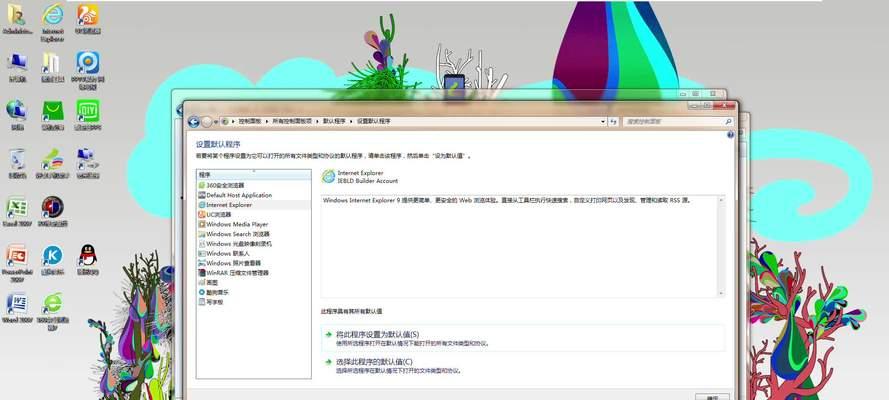Click the 控制面板 breadcrumb segment
This screenshot has width=889, height=400.
251,121
